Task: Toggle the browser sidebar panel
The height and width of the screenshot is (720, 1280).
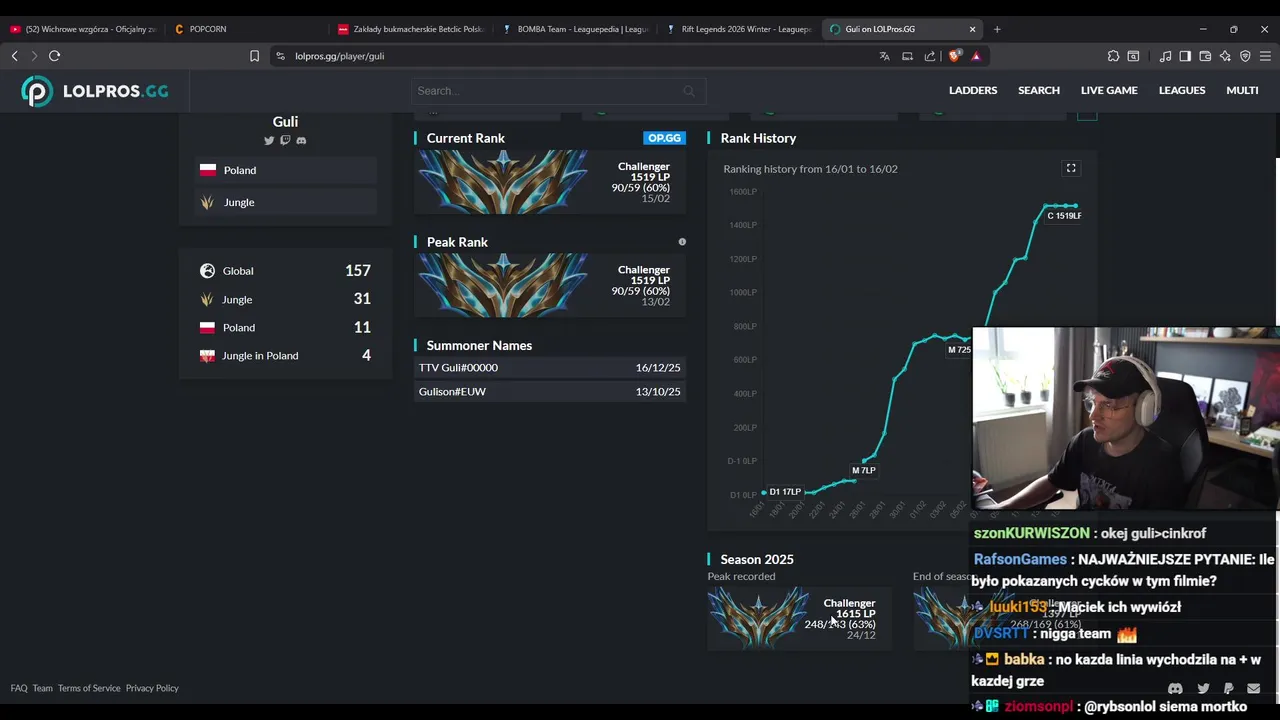Action: (1185, 56)
